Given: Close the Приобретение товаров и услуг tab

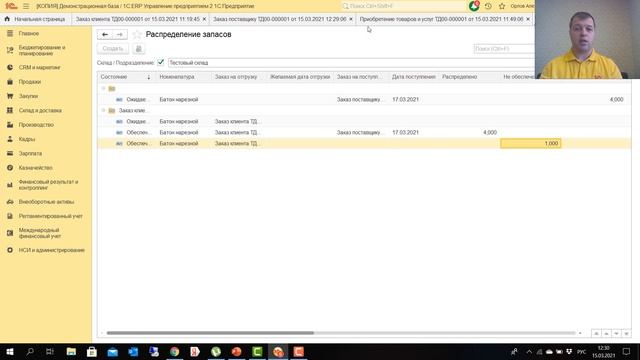Looking at the screenshot, I should 528,19.
